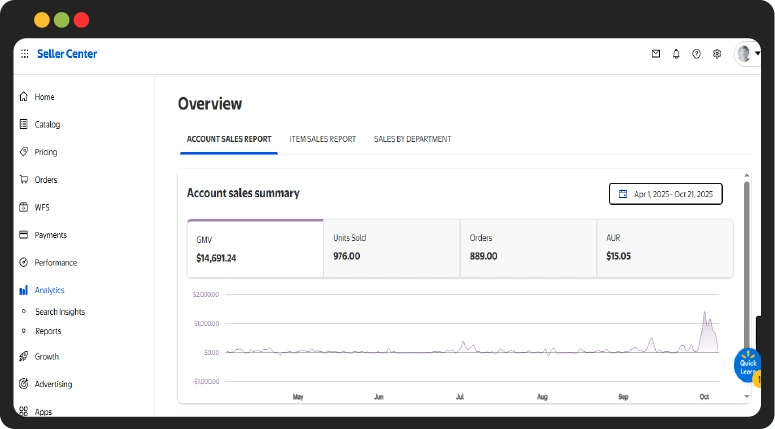Open the date range picker
775x429 pixels.
tap(665, 194)
